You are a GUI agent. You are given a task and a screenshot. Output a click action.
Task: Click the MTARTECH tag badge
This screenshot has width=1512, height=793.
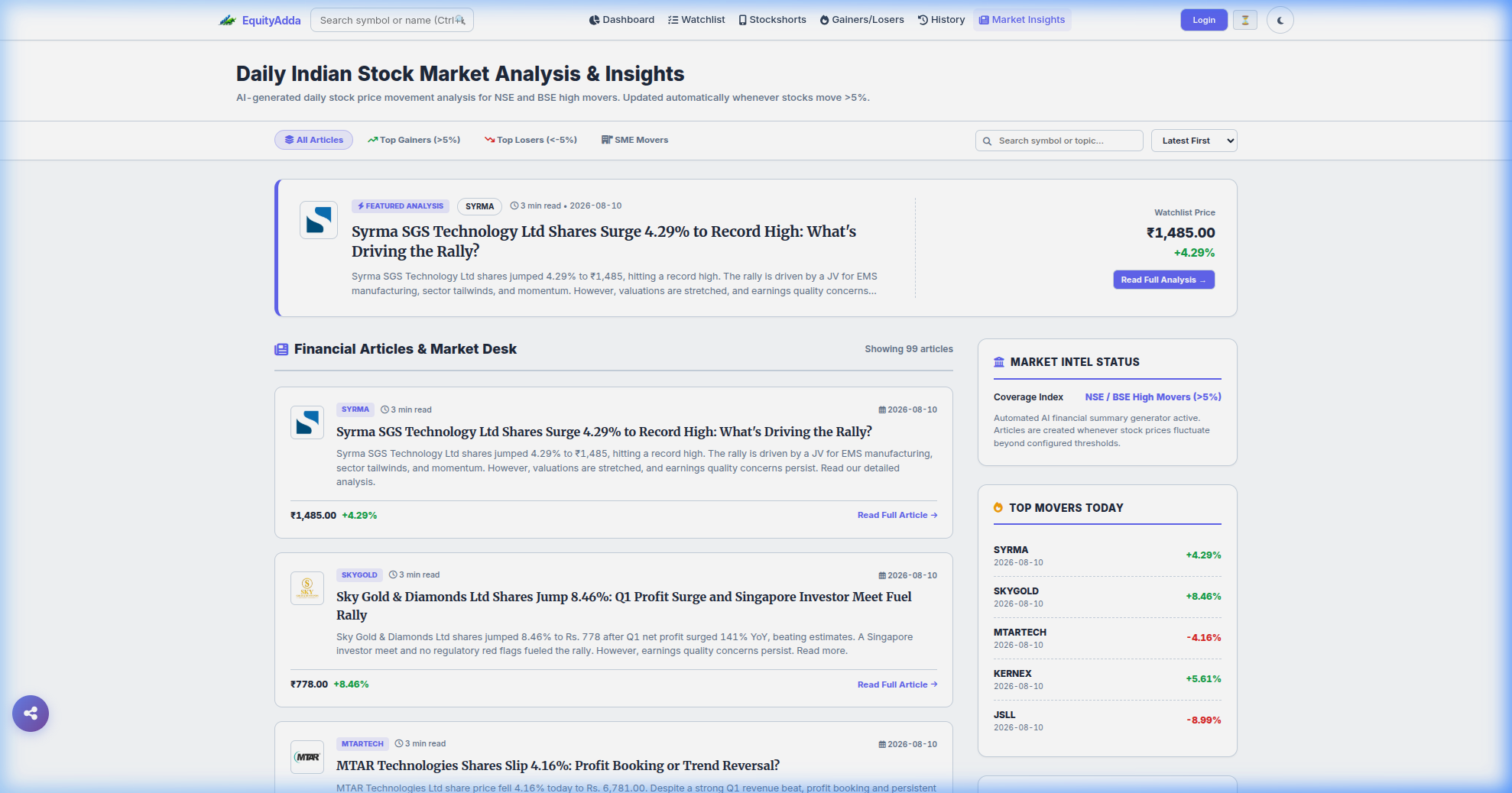coord(362,744)
